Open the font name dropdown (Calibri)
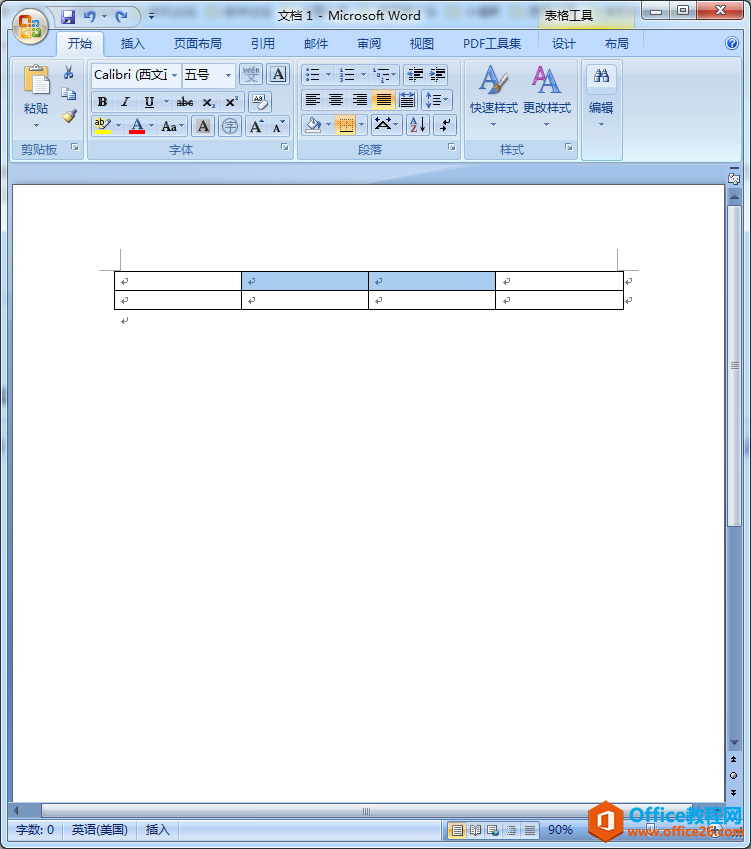The height and width of the screenshot is (849, 751). coord(174,75)
